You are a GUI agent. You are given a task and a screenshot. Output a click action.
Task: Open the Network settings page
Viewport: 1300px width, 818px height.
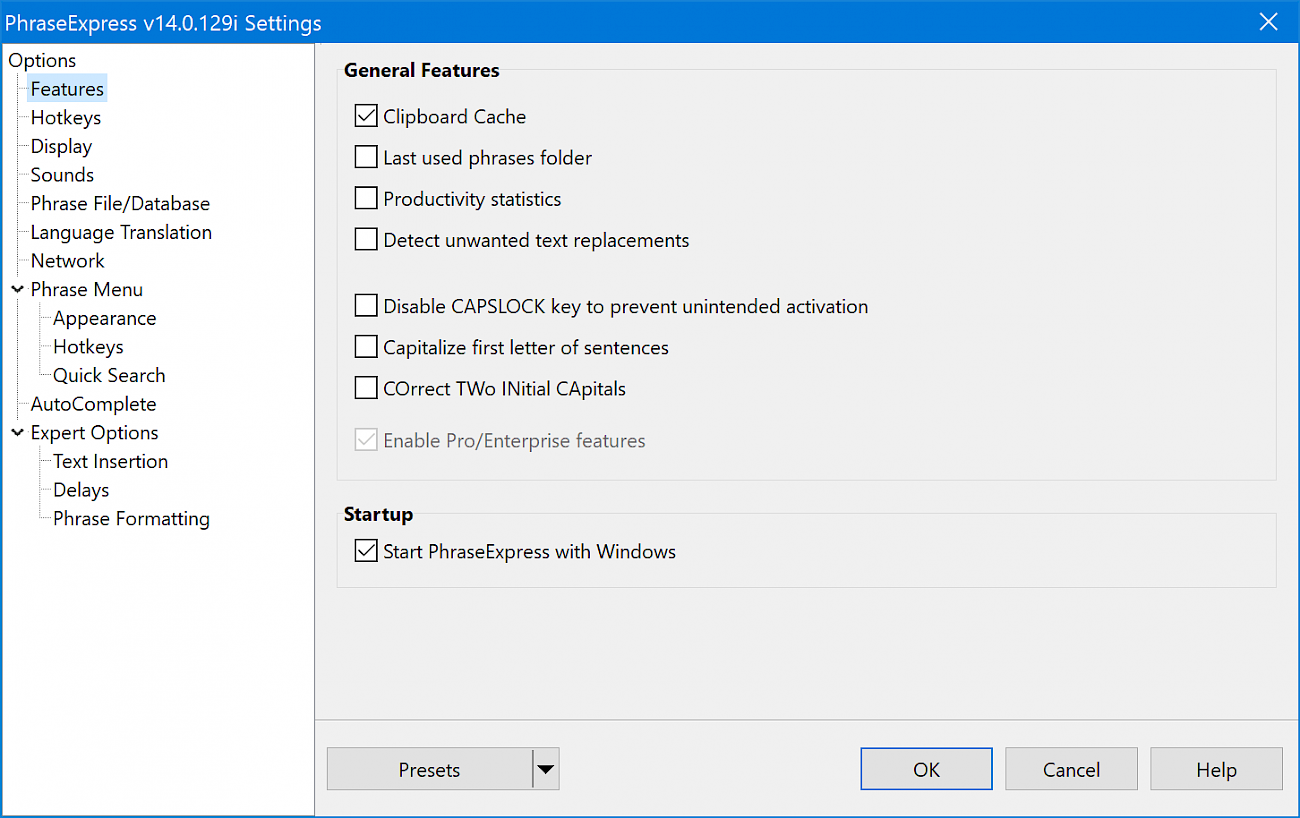pyautogui.click(x=67, y=261)
